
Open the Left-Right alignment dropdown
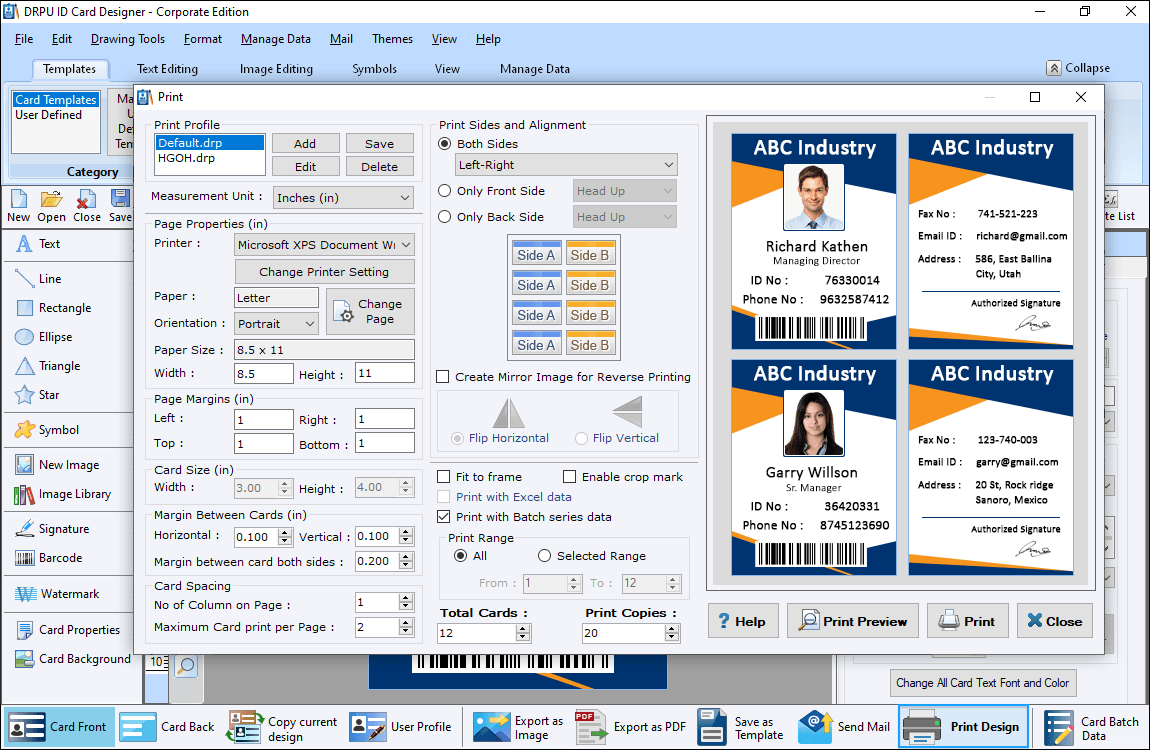pyautogui.click(x=566, y=165)
